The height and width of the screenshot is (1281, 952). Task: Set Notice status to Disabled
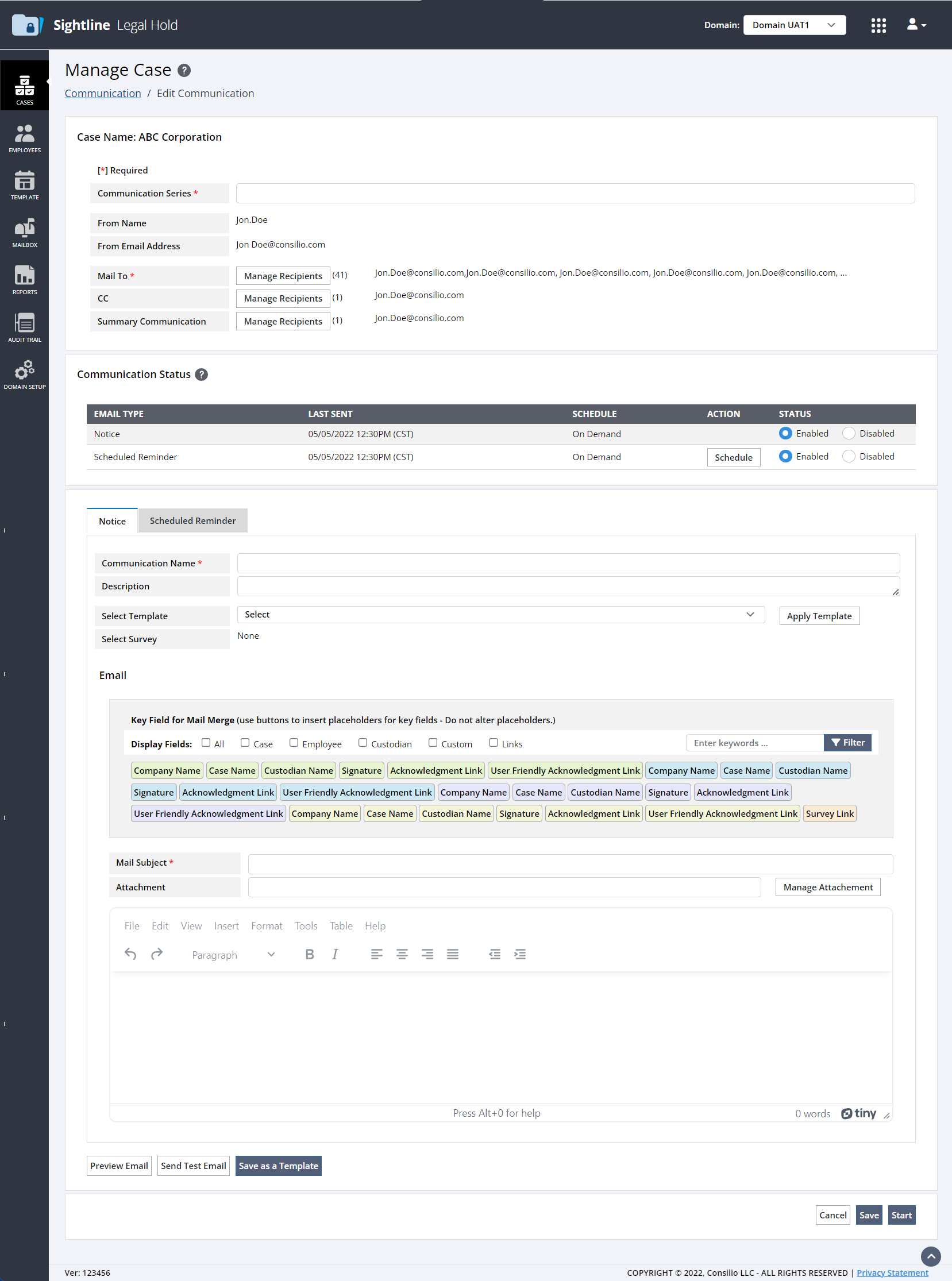[x=848, y=433]
